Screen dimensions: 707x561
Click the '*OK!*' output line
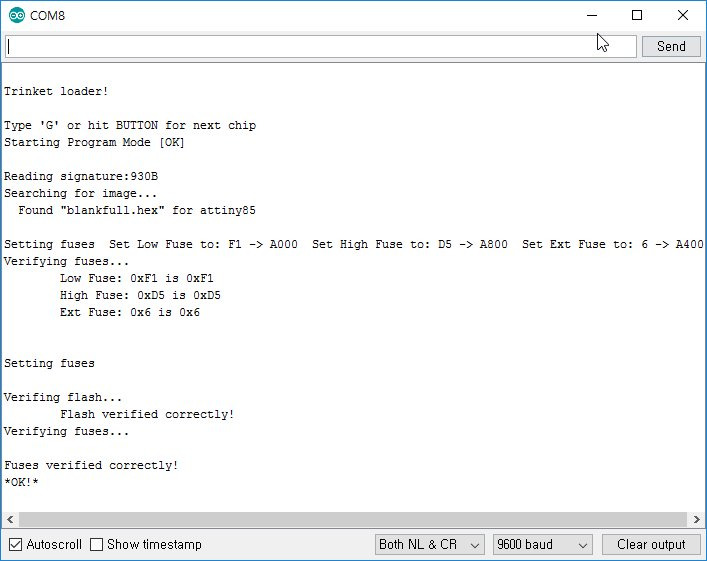[x=21, y=483]
